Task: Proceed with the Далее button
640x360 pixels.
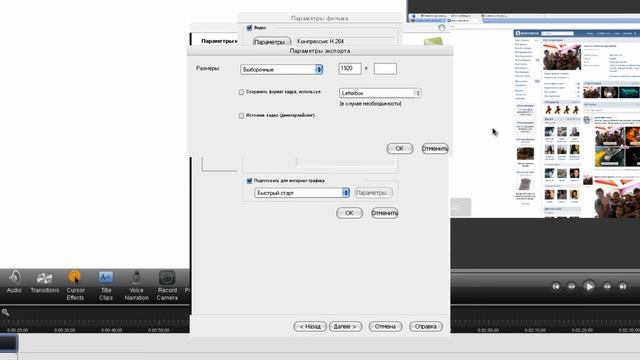Action: click(345, 327)
